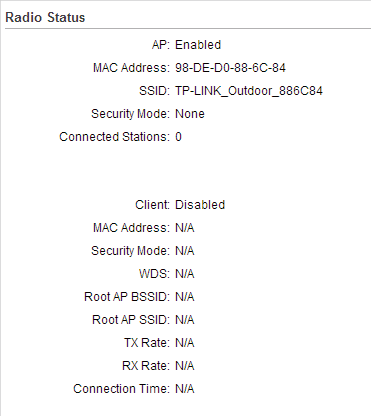Click the Client Disabled status value
Screen dimensions: 371x416
pyautogui.click(x=200, y=205)
